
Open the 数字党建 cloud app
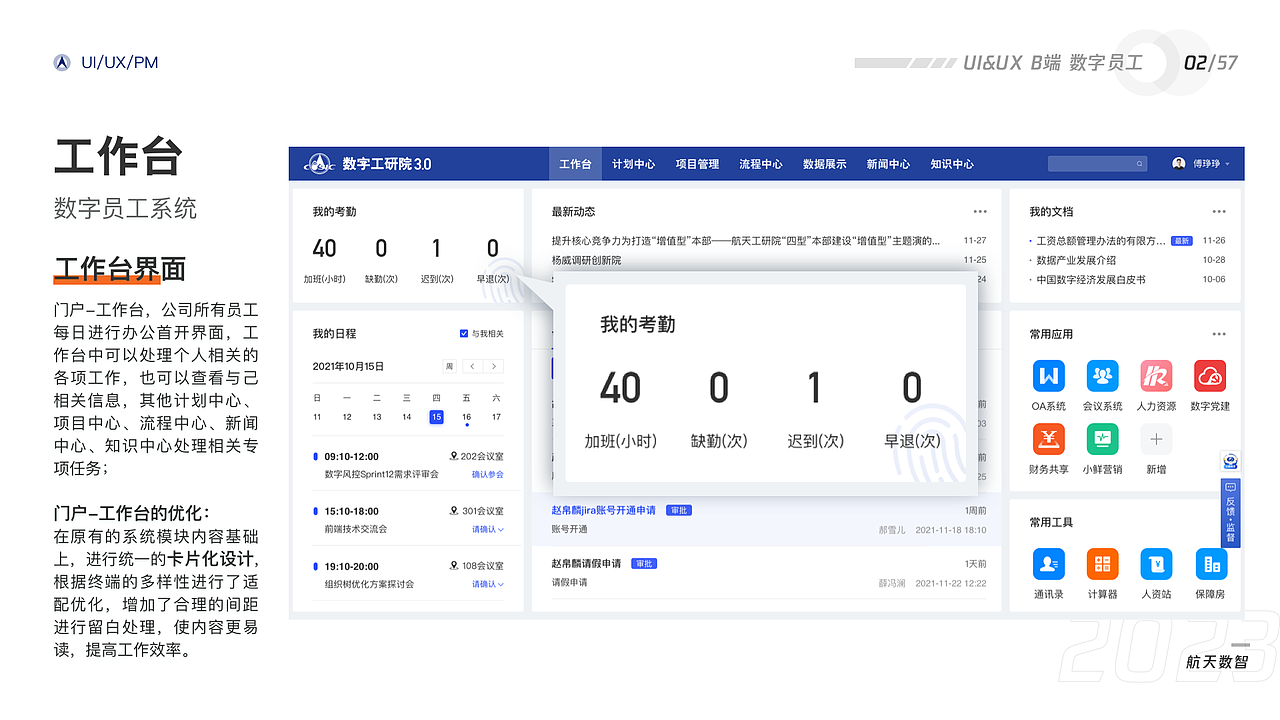[1210, 374]
